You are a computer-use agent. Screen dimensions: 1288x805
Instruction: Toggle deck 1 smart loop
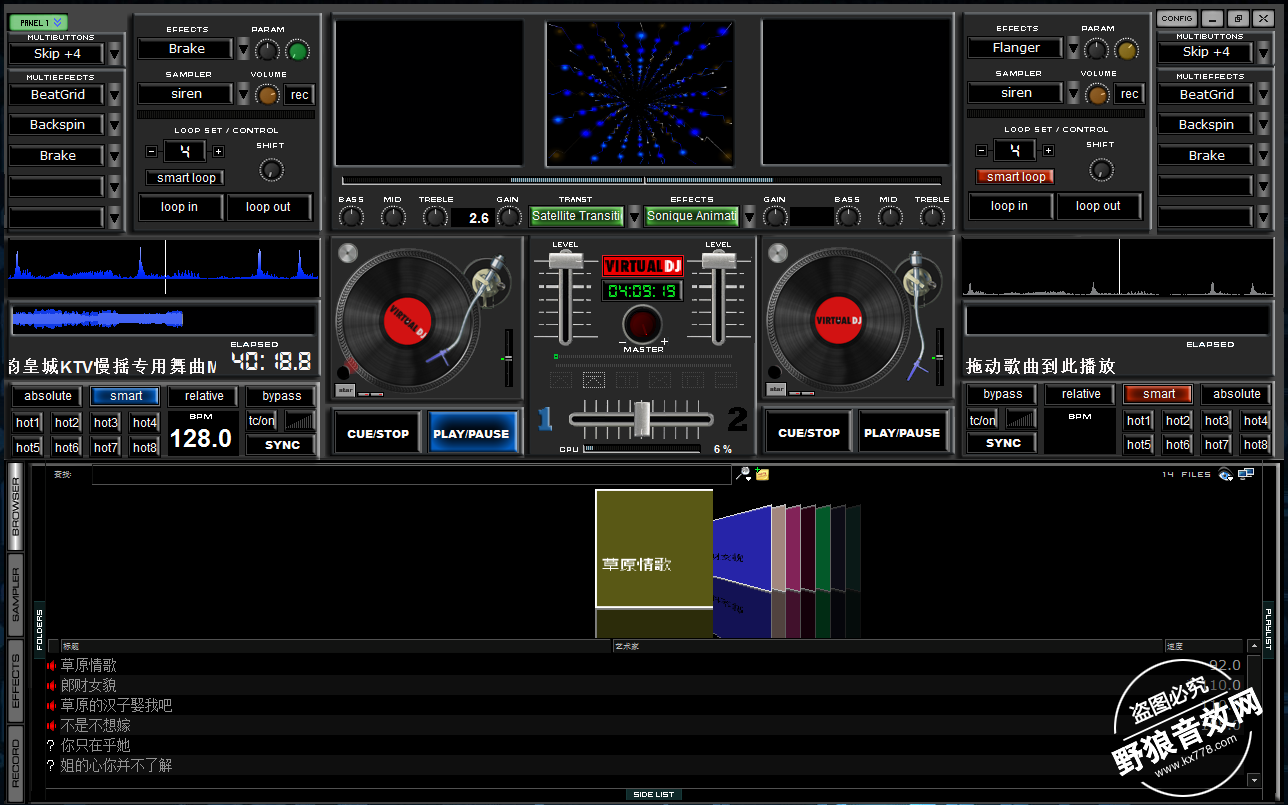(186, 178)
